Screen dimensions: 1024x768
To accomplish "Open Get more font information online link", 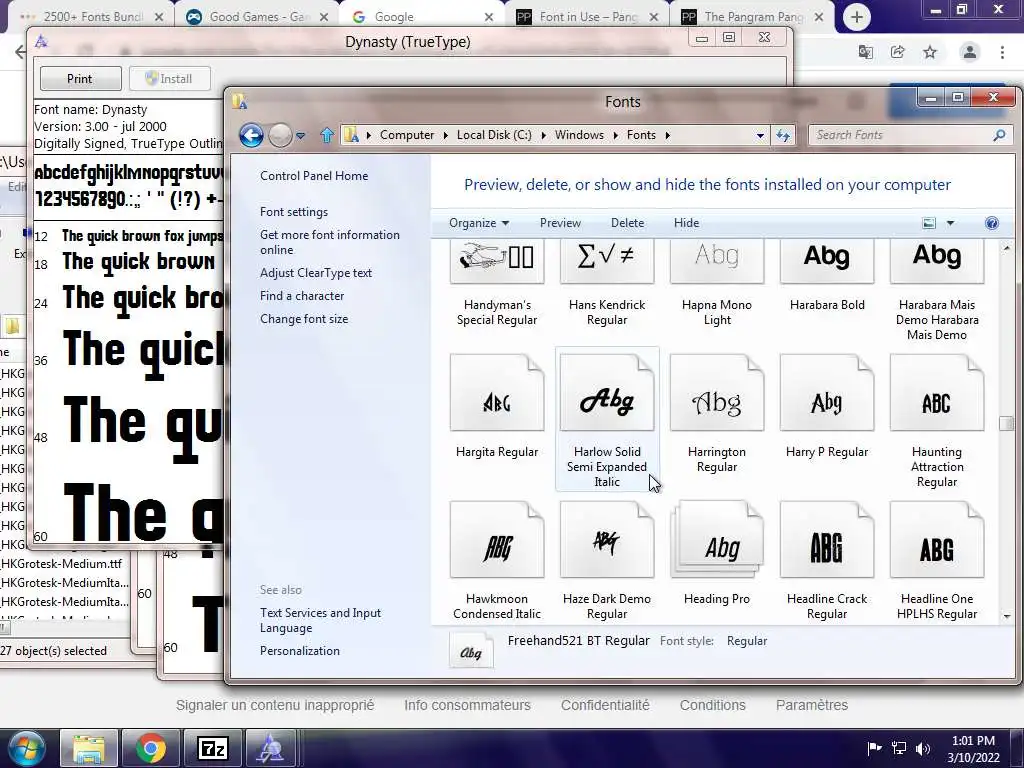I will click(x=330, y=242).
